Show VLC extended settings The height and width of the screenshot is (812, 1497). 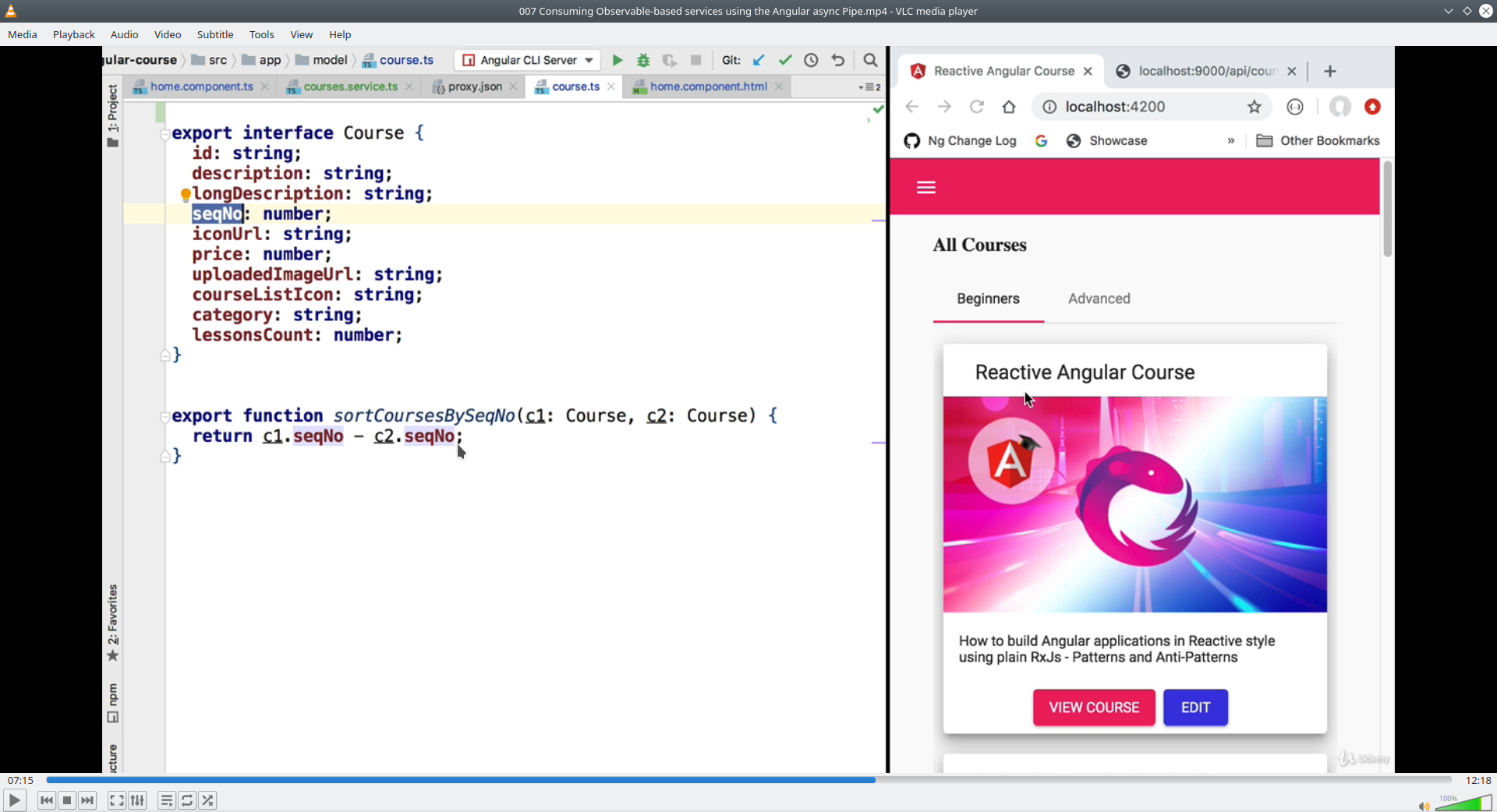click(x=137, y=800)
